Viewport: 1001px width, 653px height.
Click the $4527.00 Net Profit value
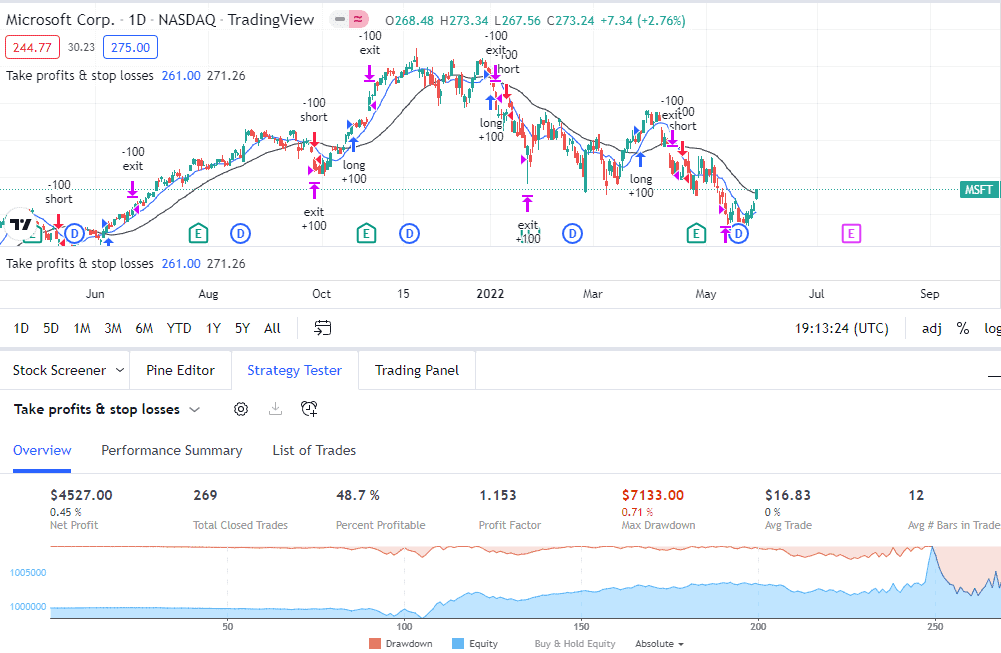[x=81, y=495]
